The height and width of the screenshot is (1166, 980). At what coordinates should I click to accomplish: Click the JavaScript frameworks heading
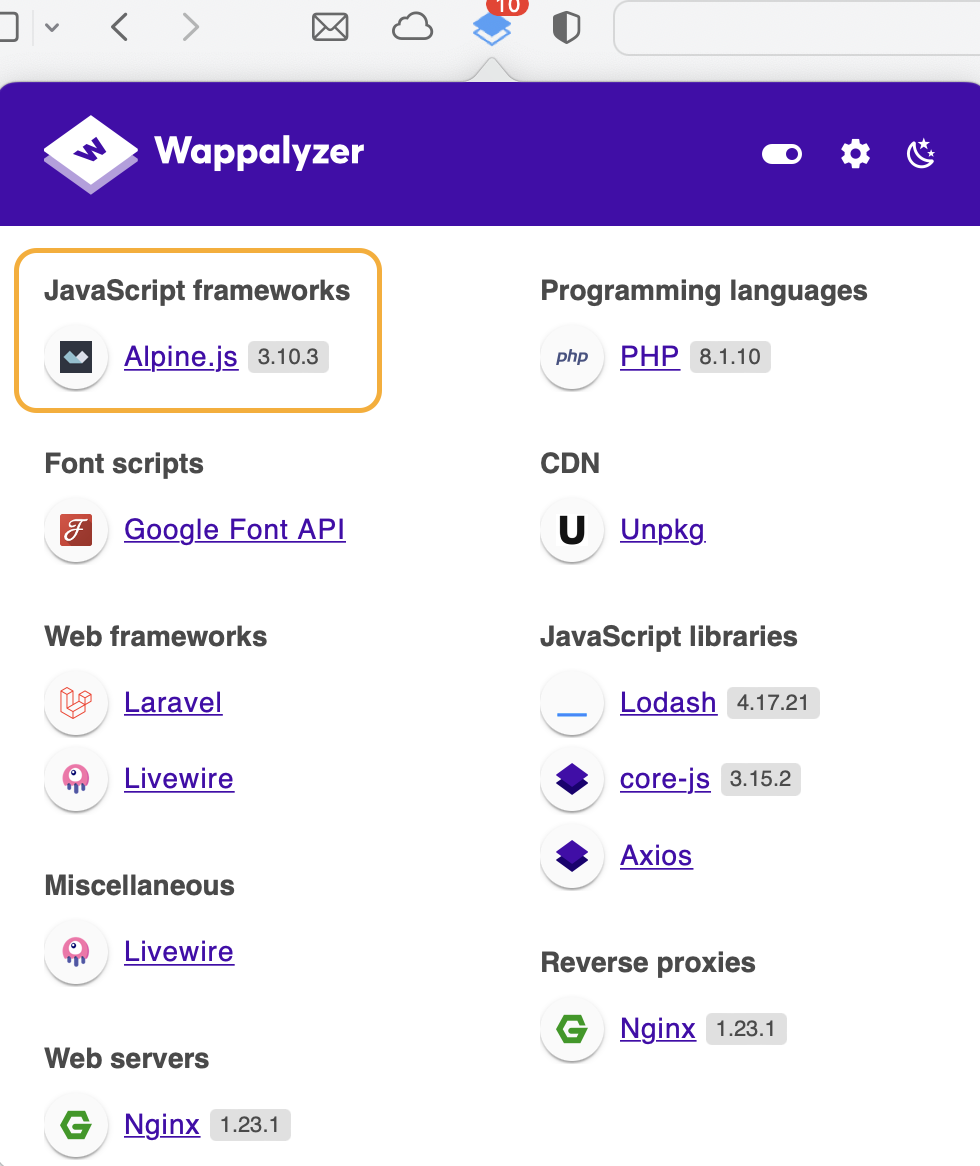coord(197,291)
